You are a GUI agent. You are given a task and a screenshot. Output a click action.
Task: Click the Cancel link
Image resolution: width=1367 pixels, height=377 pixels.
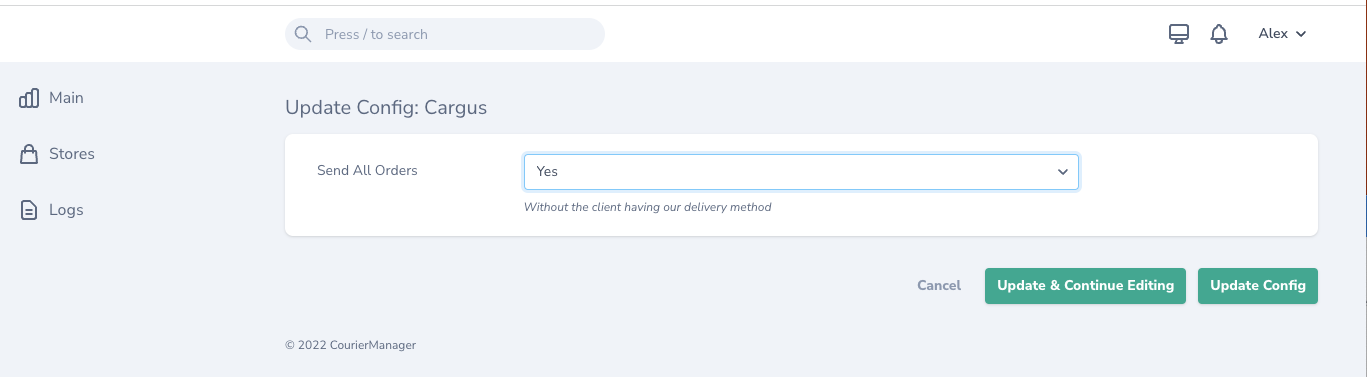coord(939,285)
